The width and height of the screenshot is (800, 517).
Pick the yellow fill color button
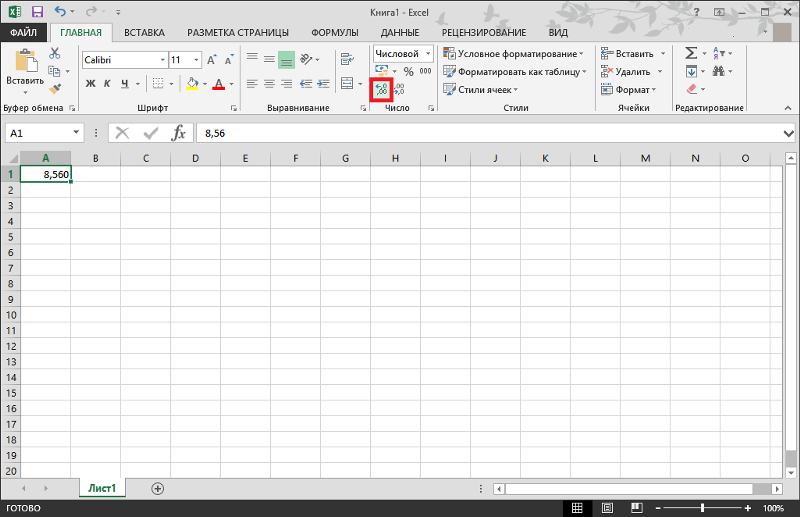tap(192, 83)
